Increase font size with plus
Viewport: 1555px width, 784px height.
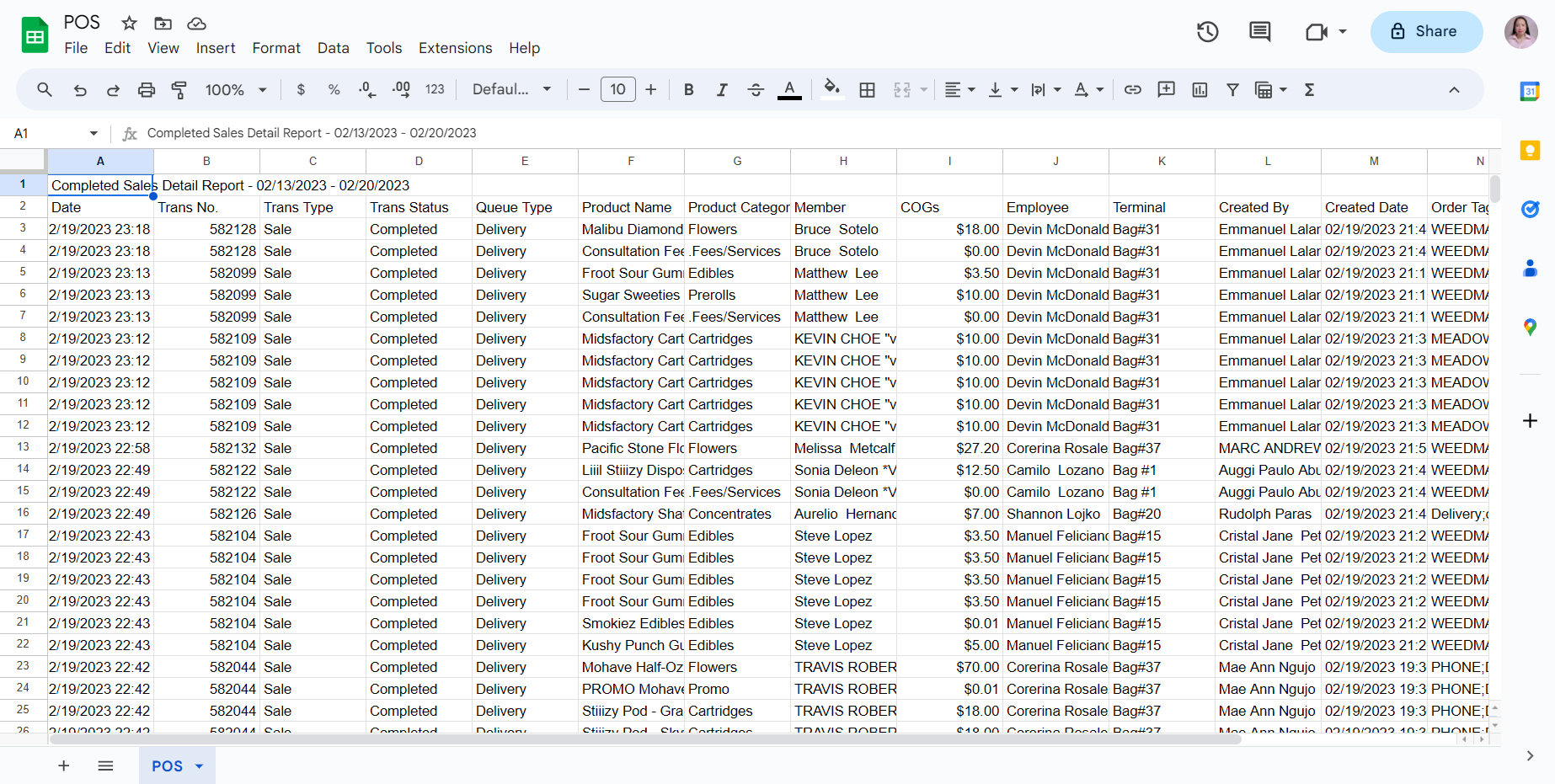[x=650, y=89]
